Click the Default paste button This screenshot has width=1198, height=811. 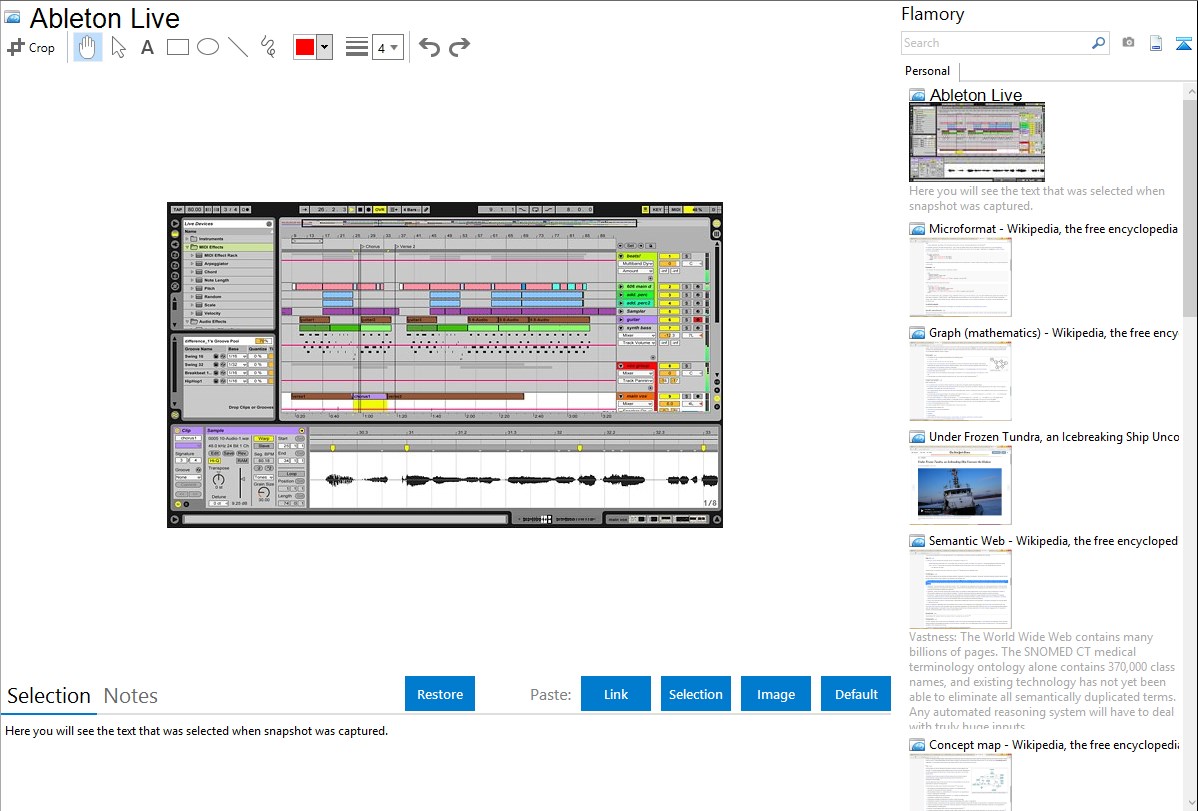(856, 694)
